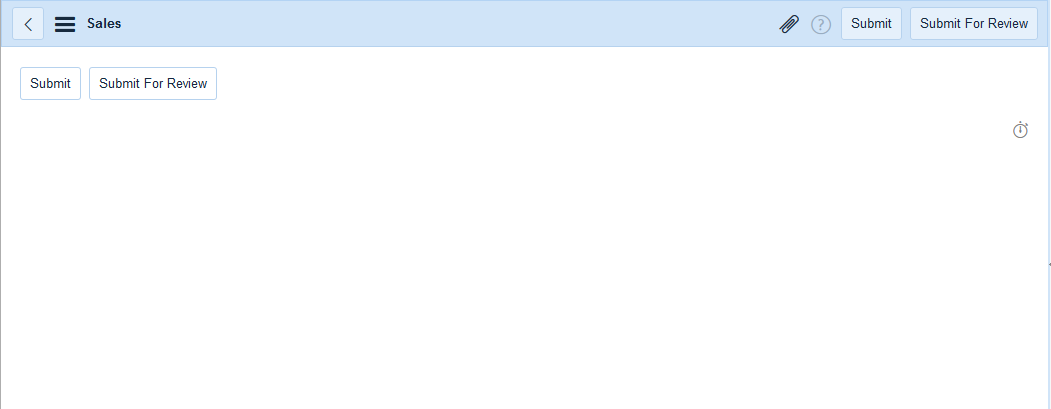Request review using top-right Submit For Review
The image size is (1051, 409).
[974, 23]
